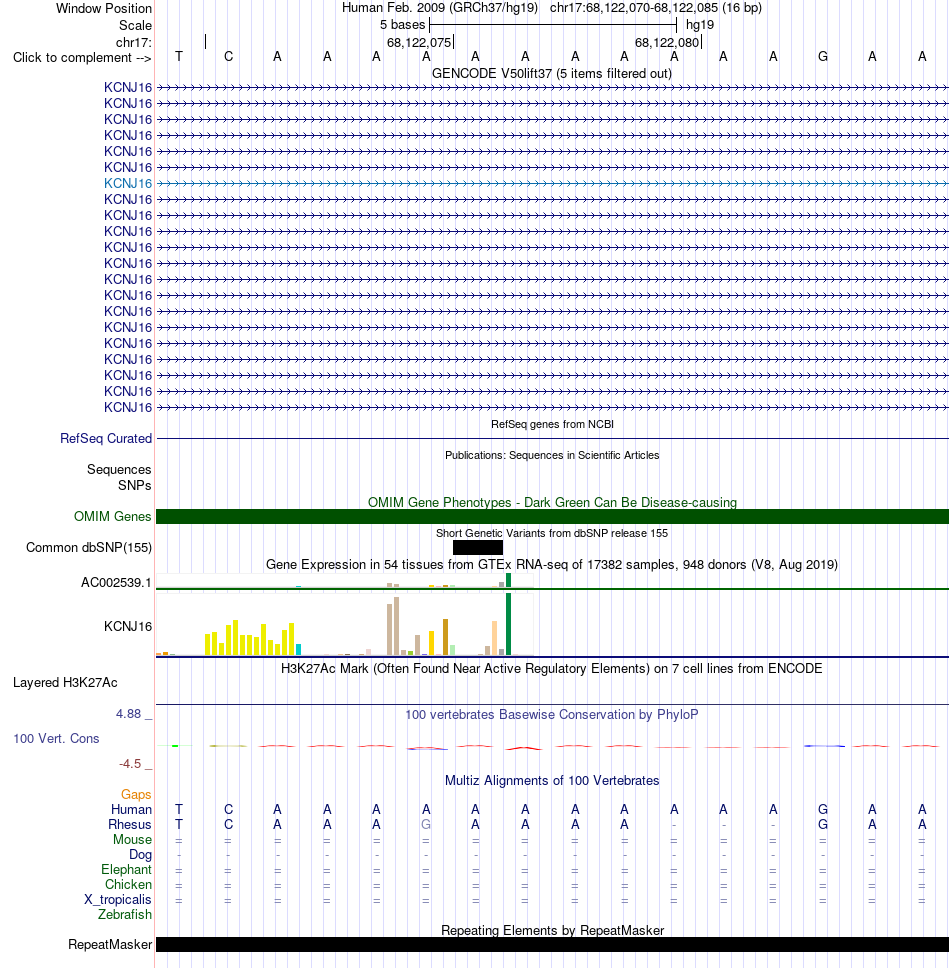950x968 pixels.
Task: Click the 'RefSeq genes from NCBI' title
Action: click(552, 424)
